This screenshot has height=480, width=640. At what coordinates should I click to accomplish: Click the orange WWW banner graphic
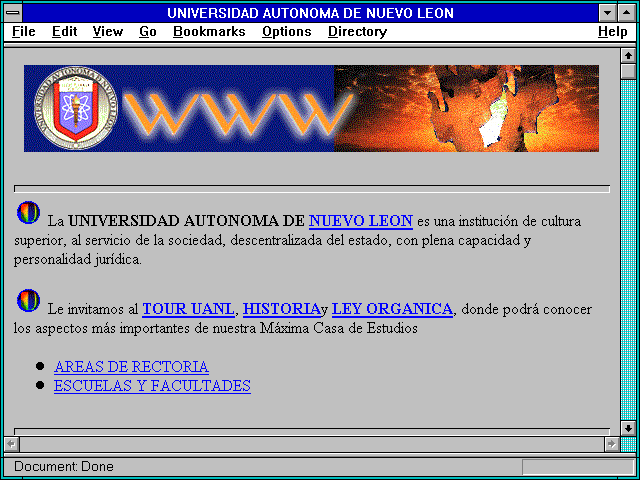(237, 114)
